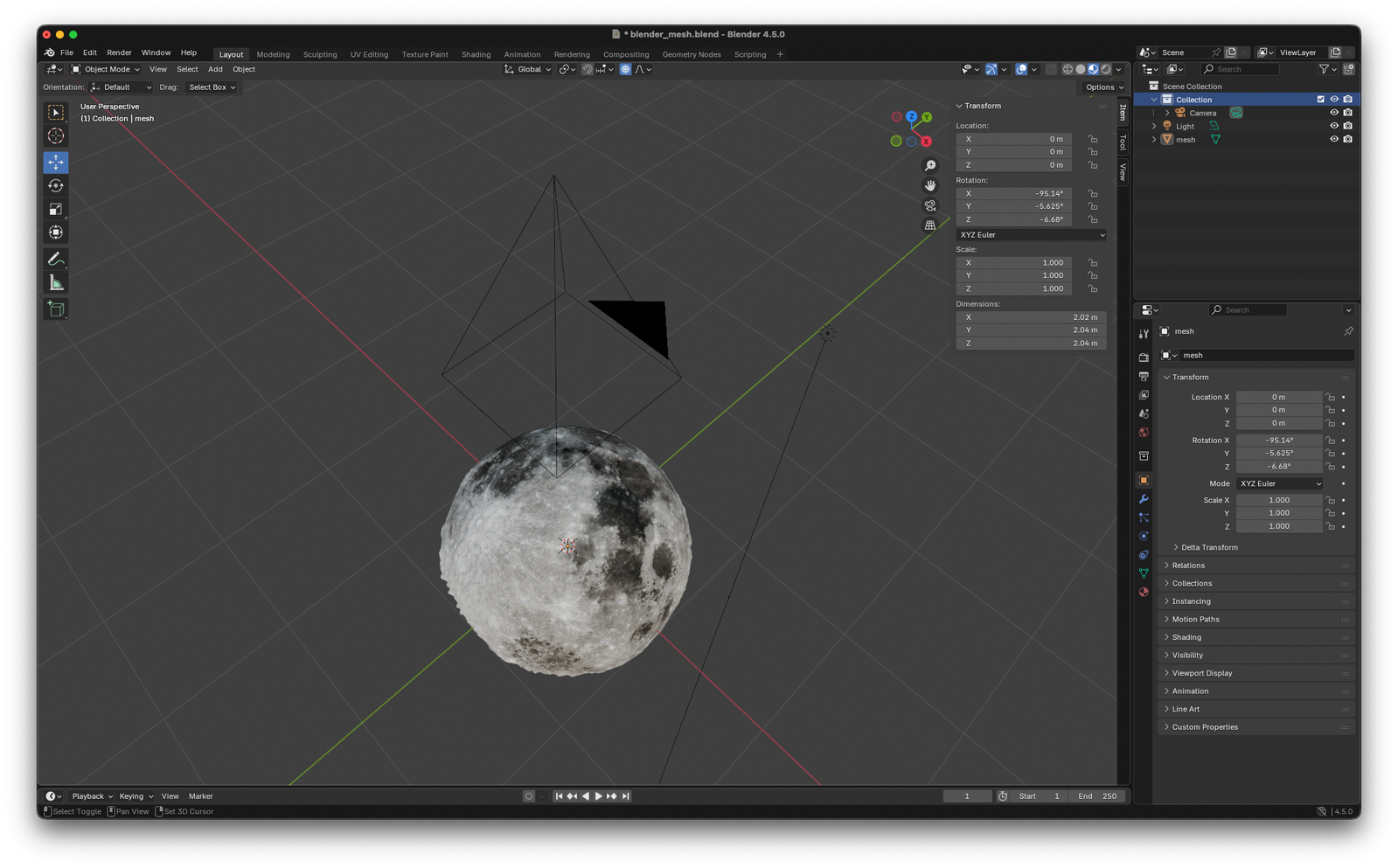This screenshot has height=868, width=1398.
Task: Click the Scale X field in properties
Action: point(1278,500)
